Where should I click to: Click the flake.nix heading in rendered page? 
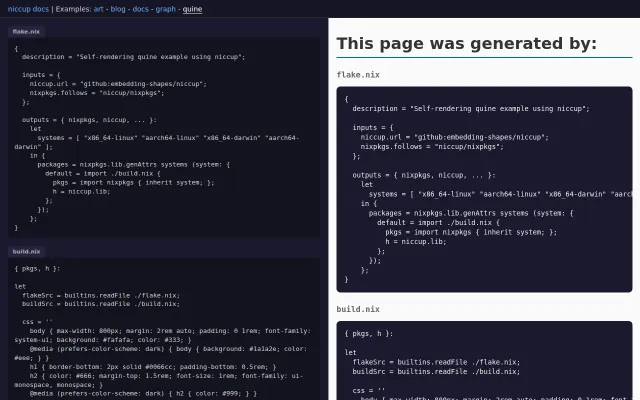[358, 75]
